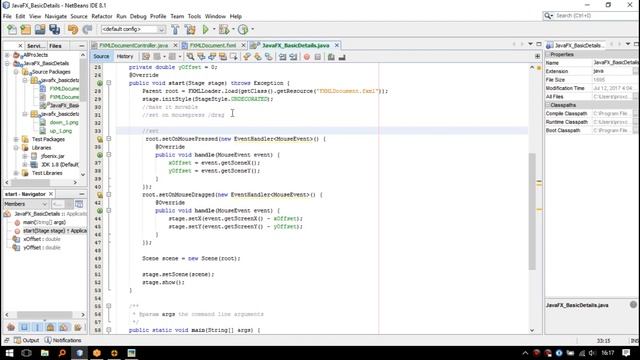Click the Find Previous Occurrence icon
Image resolution: width=640 pixels, height=360 pixels.
tap(201, 57)
